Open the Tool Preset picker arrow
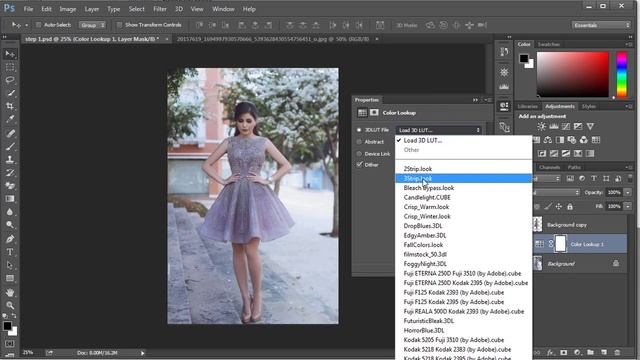 27,25
